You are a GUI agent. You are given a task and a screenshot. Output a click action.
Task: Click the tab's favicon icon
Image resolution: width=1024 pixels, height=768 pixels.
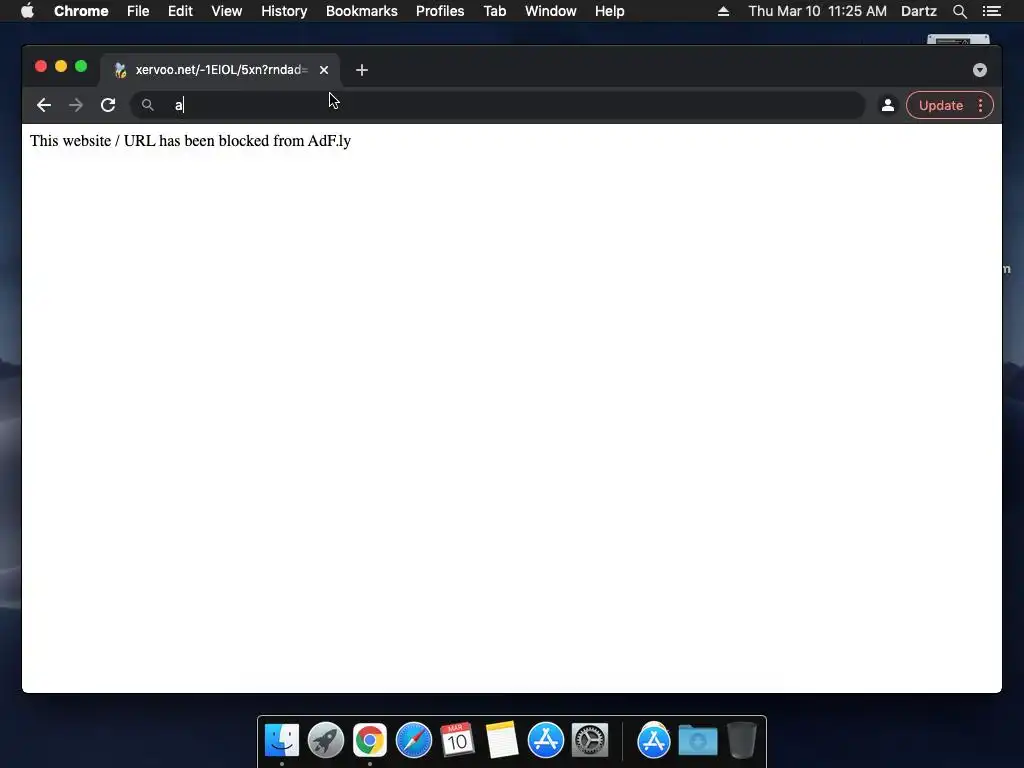[120, 70]
